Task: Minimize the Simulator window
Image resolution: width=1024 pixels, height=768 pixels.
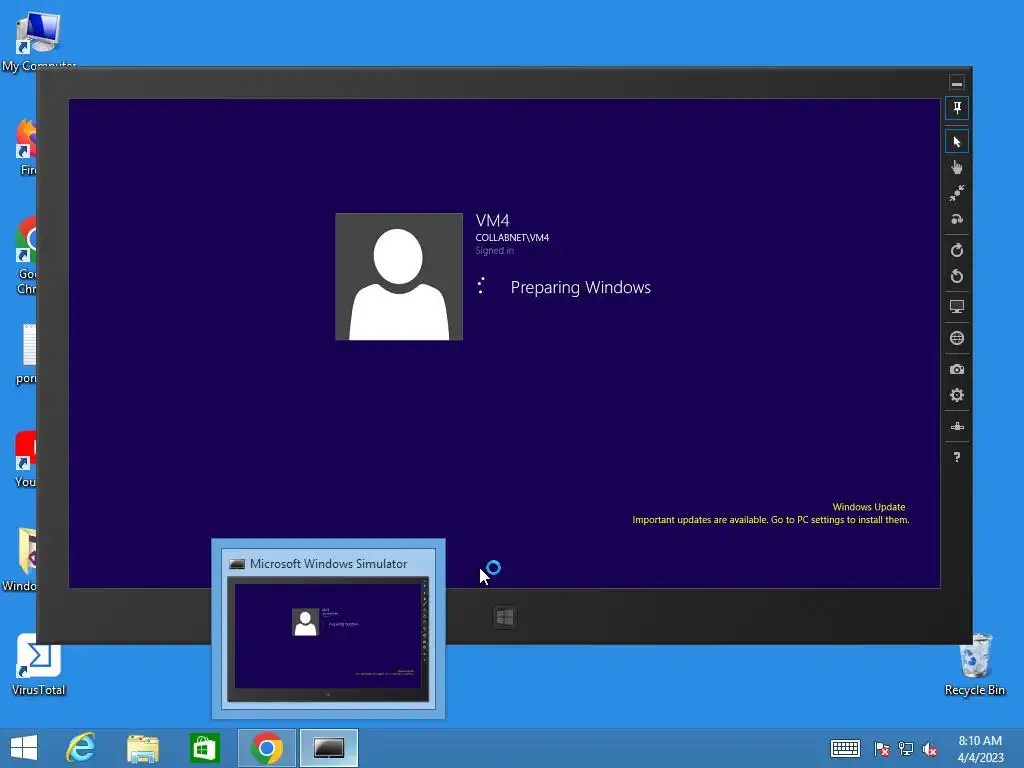Action: click(957, 83)
